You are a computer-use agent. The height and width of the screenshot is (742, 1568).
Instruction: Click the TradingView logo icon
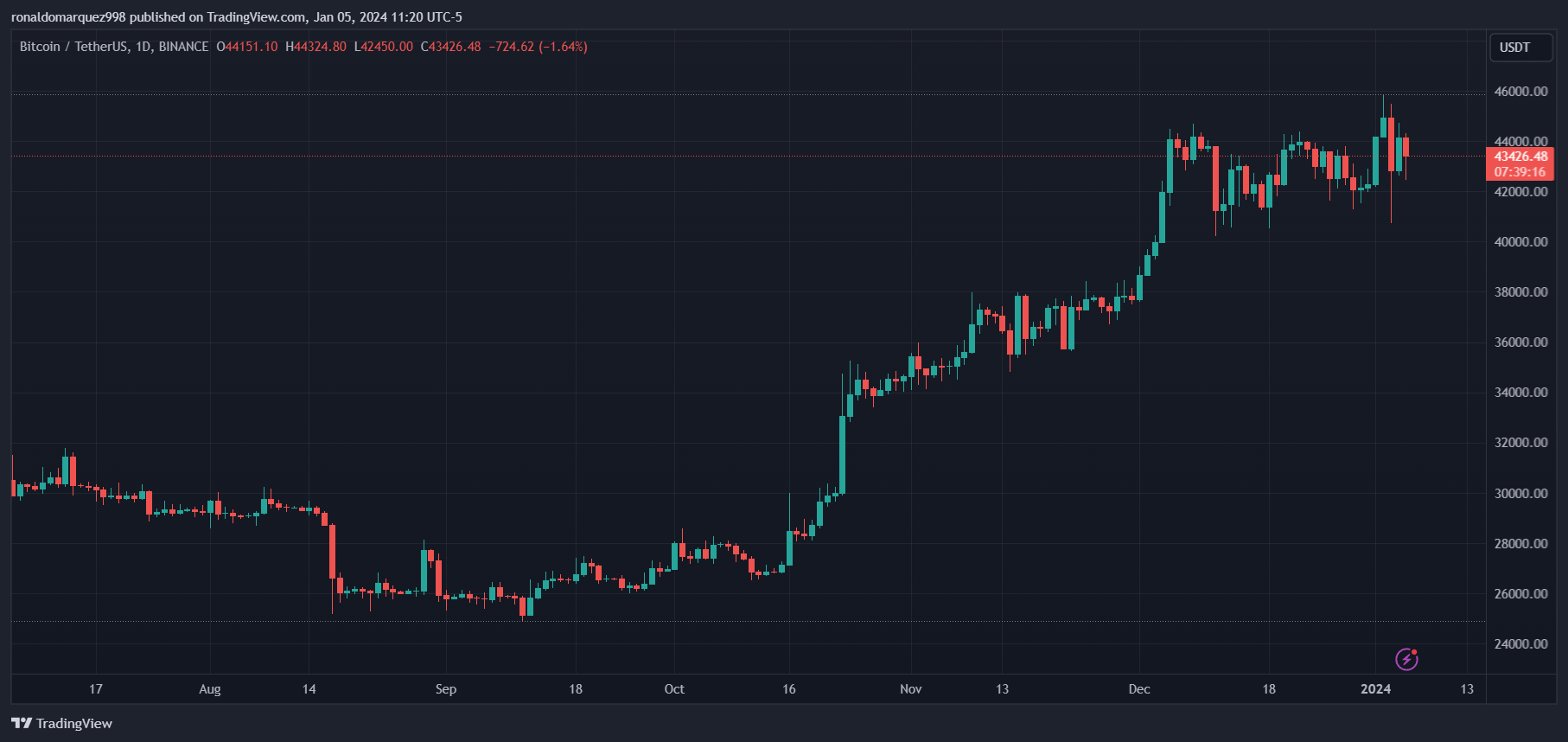point(22,723)
